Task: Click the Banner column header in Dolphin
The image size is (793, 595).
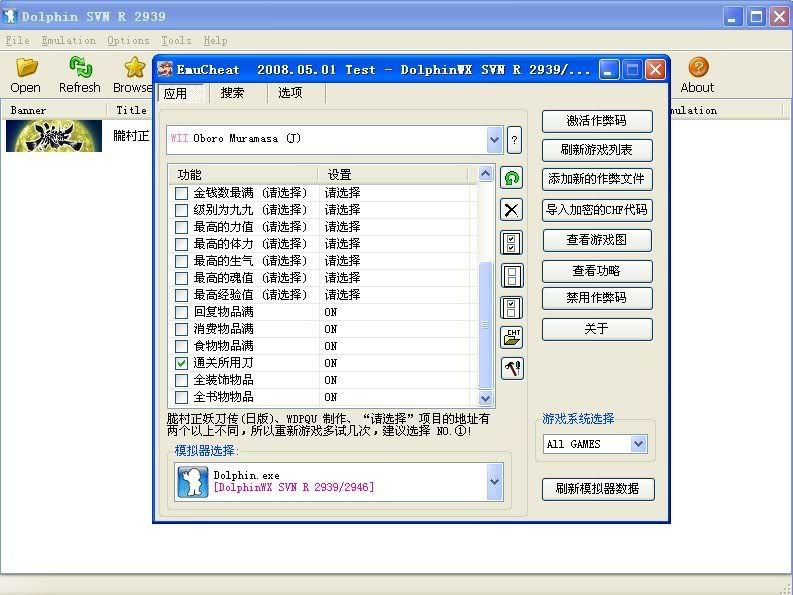Action: (x=54, y=110)
